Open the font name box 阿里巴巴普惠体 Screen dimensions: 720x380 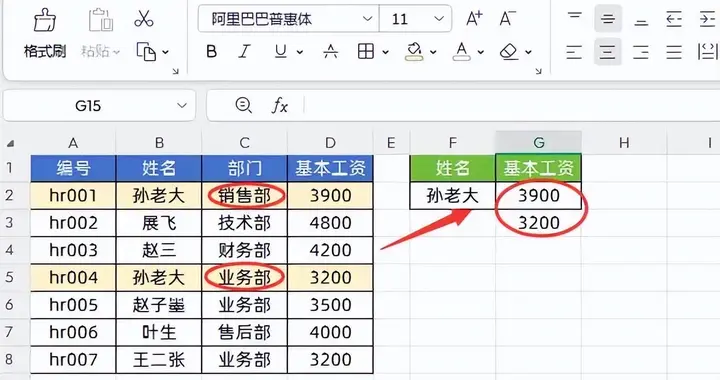288,19
